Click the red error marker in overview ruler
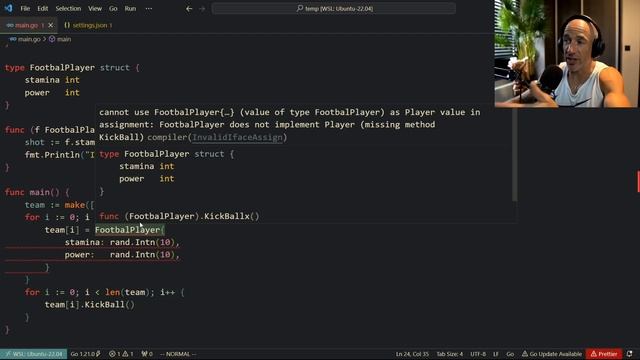This screenshot has height=360, width=640. coord(638,182)
